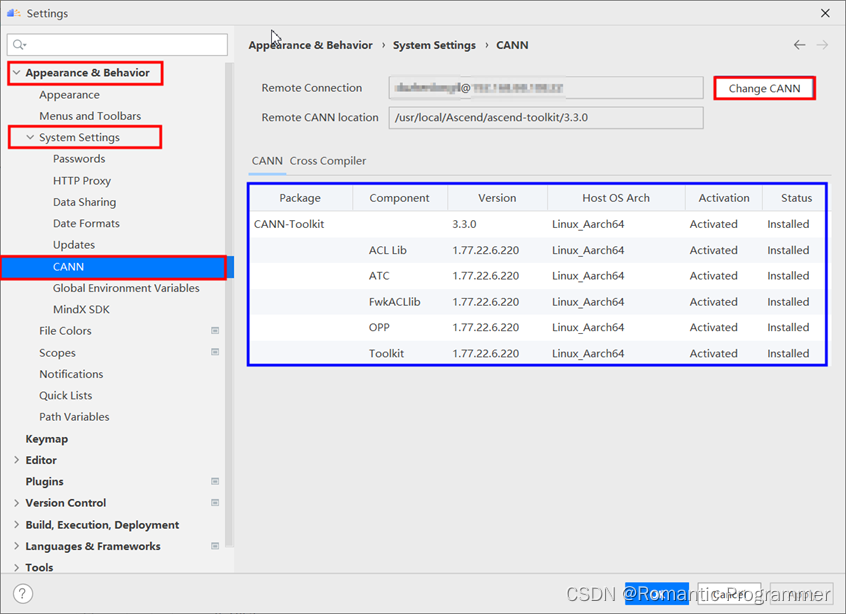Click the Remote Connection field

(545, 87)
